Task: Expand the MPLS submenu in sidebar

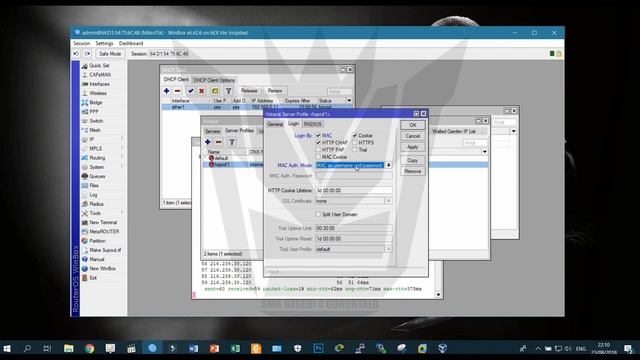Action: pyautogui.click(x=122, y=149)
